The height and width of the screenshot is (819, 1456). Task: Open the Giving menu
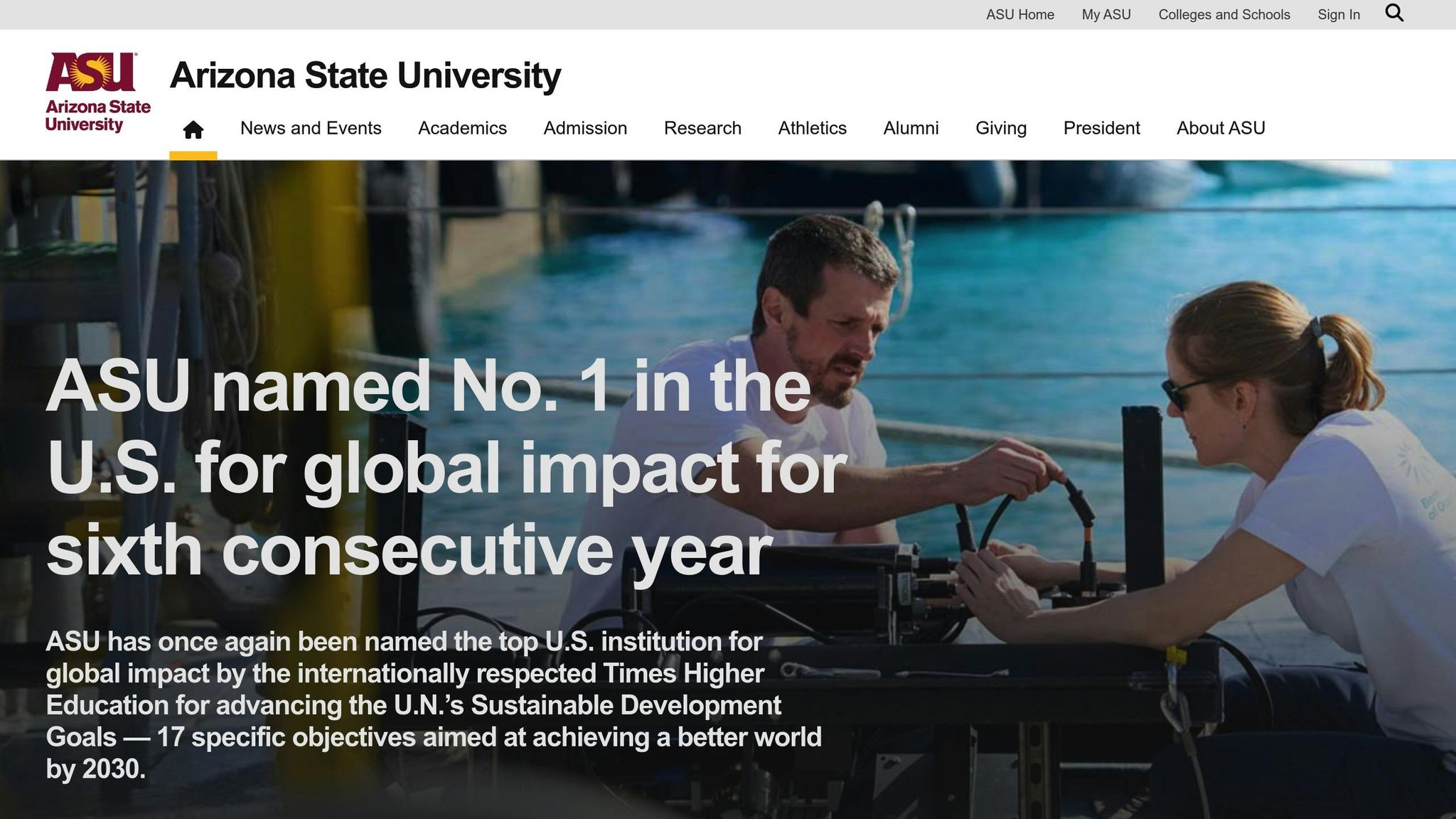click(x=1000, y=129)
